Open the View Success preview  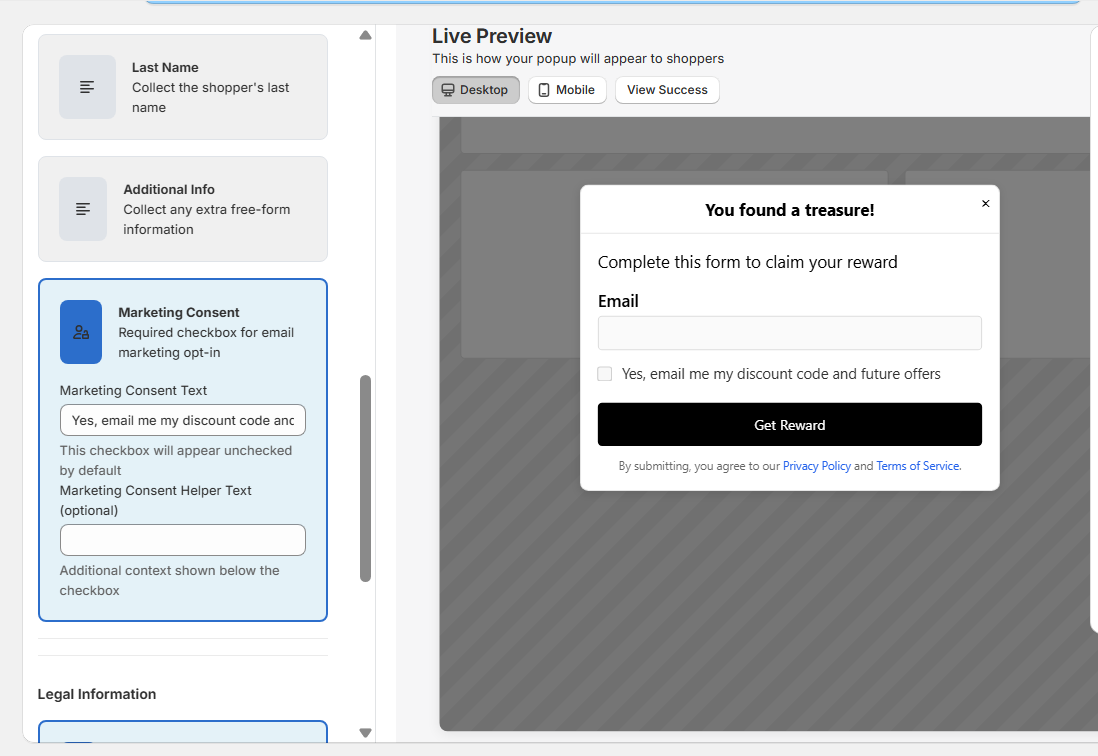click(x=667, y=89)
